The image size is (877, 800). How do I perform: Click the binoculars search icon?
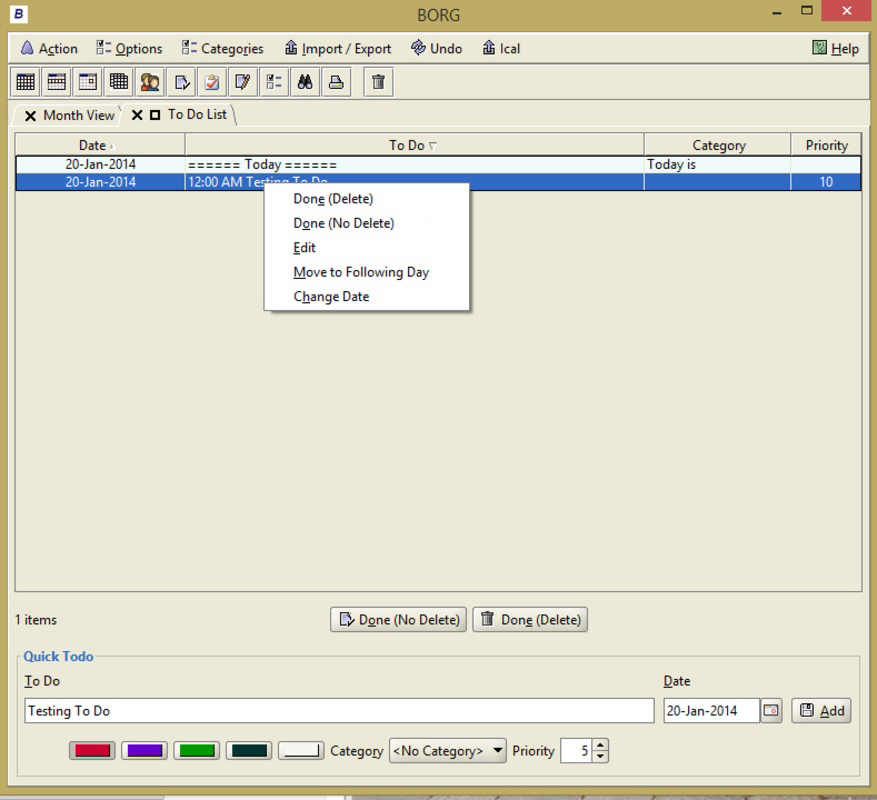[305, 82]
